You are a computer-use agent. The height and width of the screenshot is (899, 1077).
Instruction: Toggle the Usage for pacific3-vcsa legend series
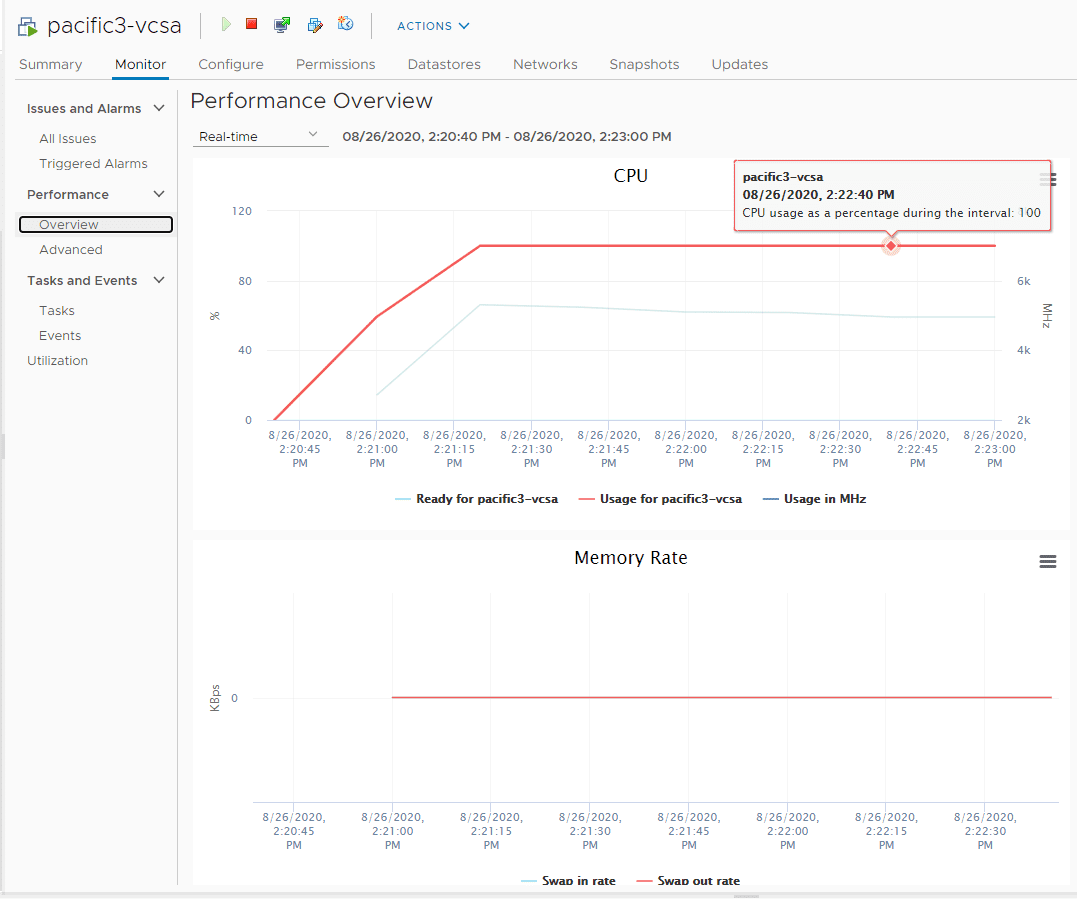pos(670,498)
